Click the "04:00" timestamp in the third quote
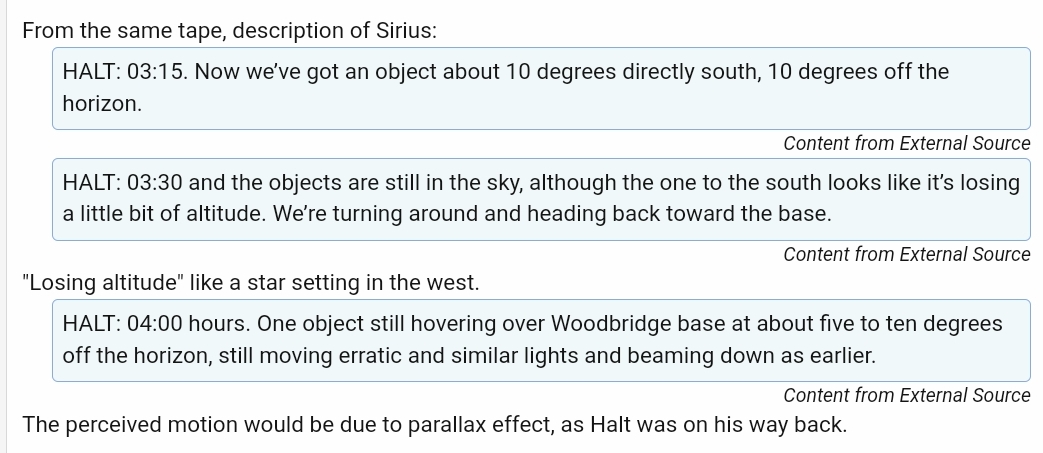 [x=154, y=324]
